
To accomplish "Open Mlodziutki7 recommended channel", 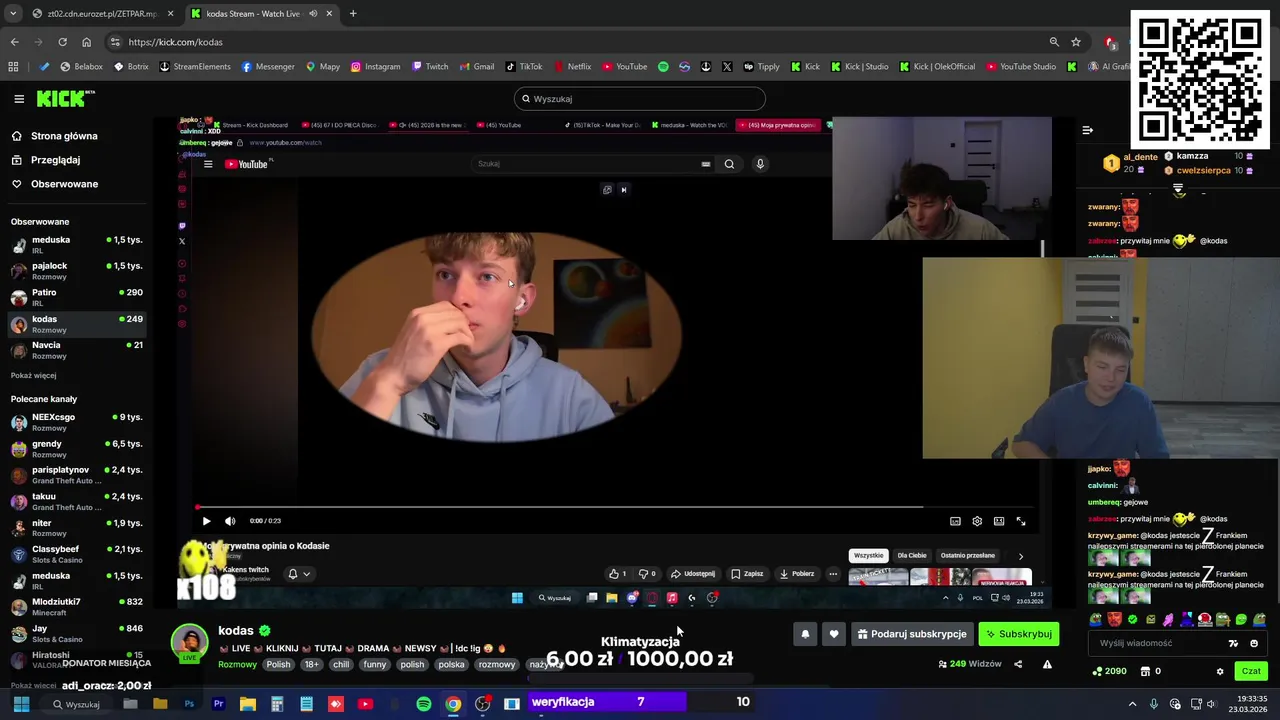I will click(x=76, y=606).
